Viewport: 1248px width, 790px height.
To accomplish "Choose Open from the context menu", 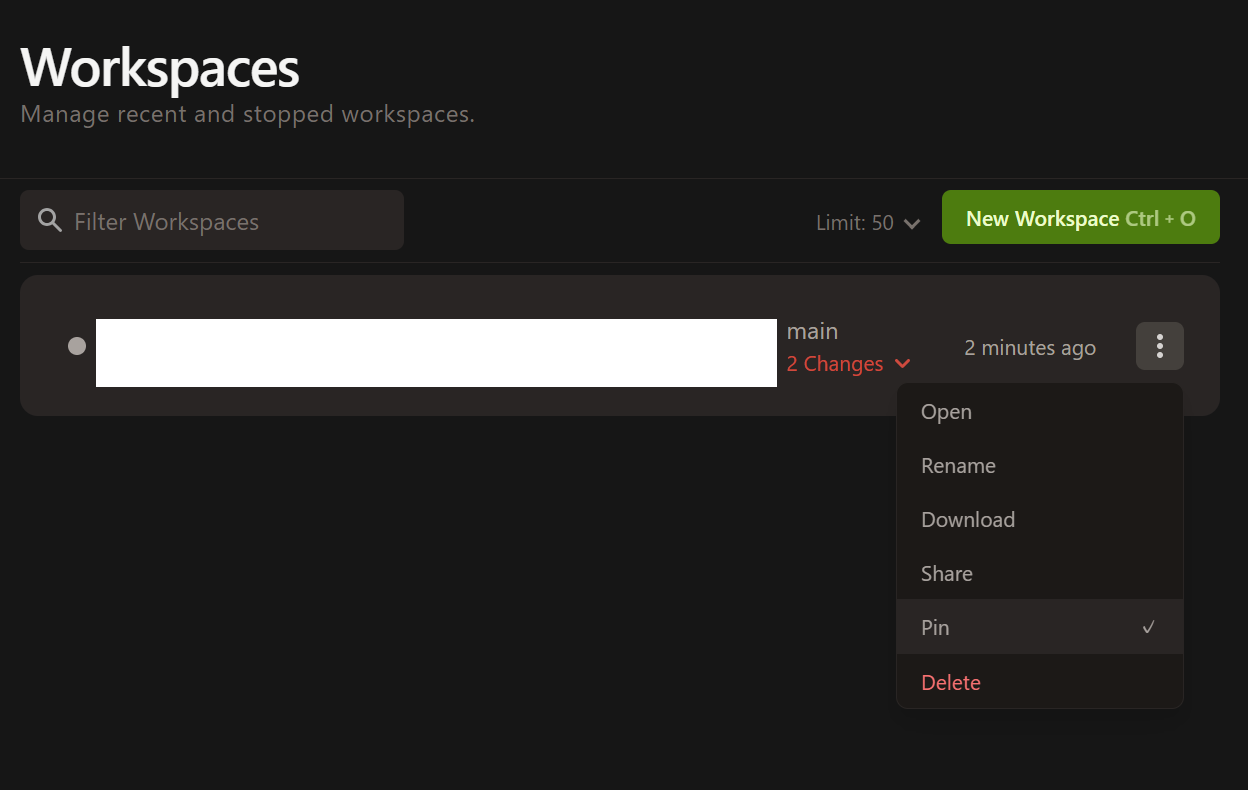I will click(1040, 412).
